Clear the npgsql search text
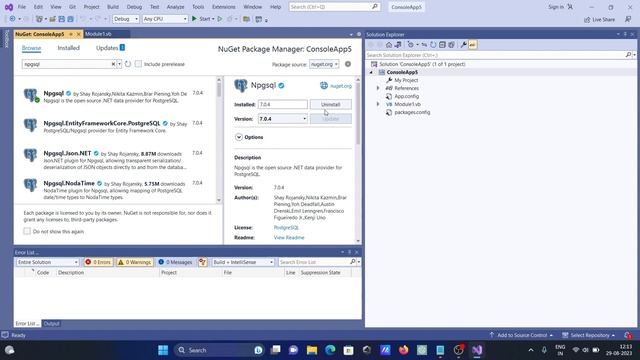Viewport: 640px width, 360px height. pyautogui.click(x=113, y=64)
